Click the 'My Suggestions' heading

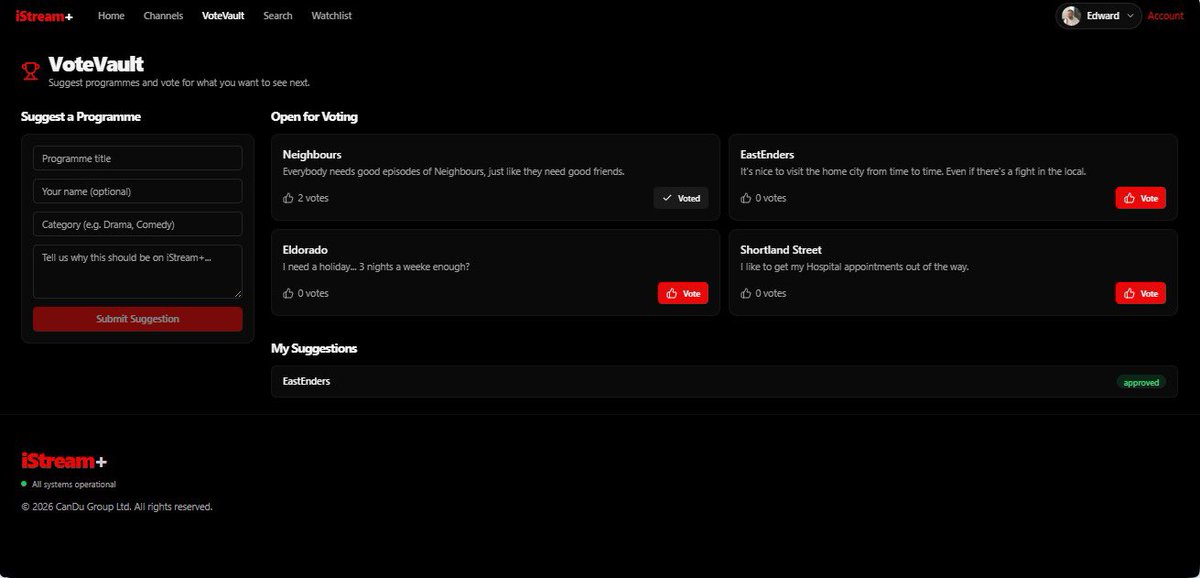(x=314, y=349)
